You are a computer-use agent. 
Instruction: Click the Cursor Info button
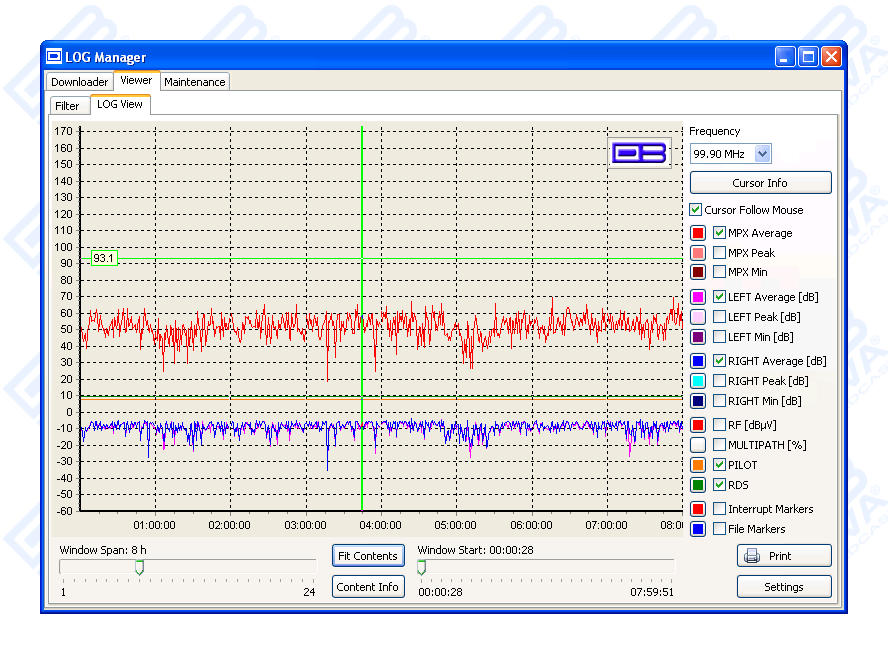760,183
